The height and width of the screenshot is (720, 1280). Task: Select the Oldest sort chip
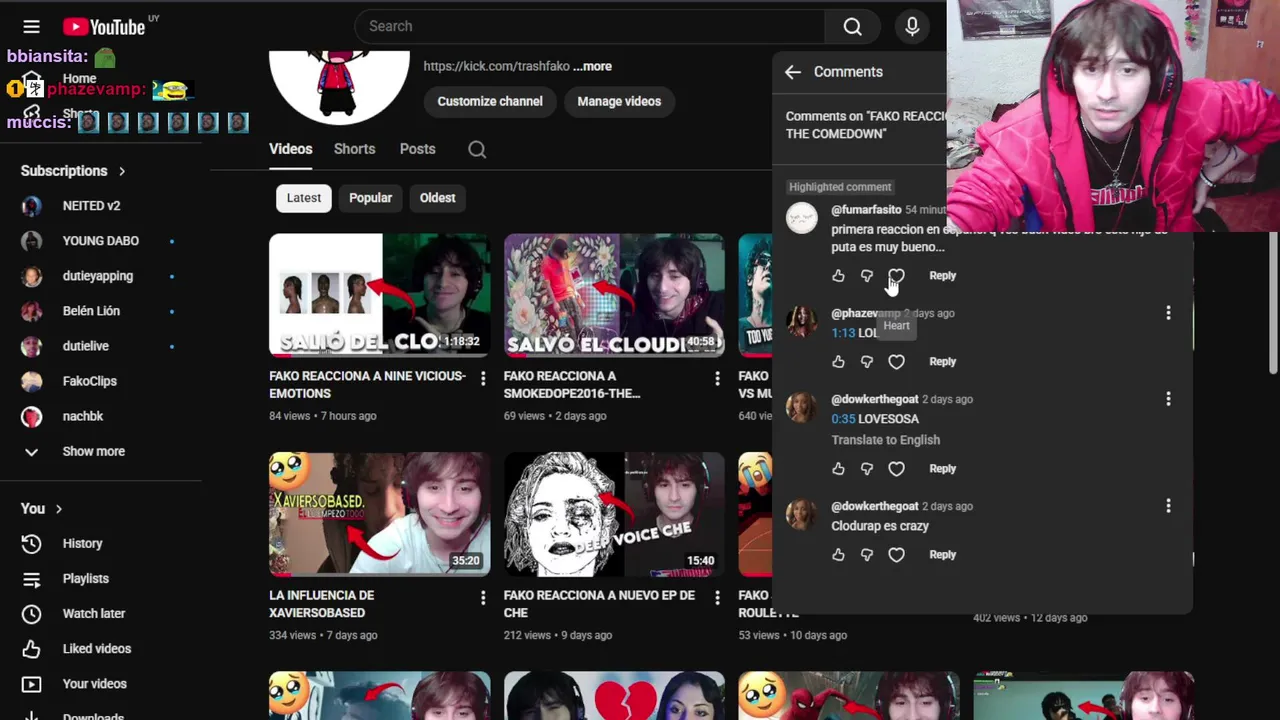coord(437,198)
